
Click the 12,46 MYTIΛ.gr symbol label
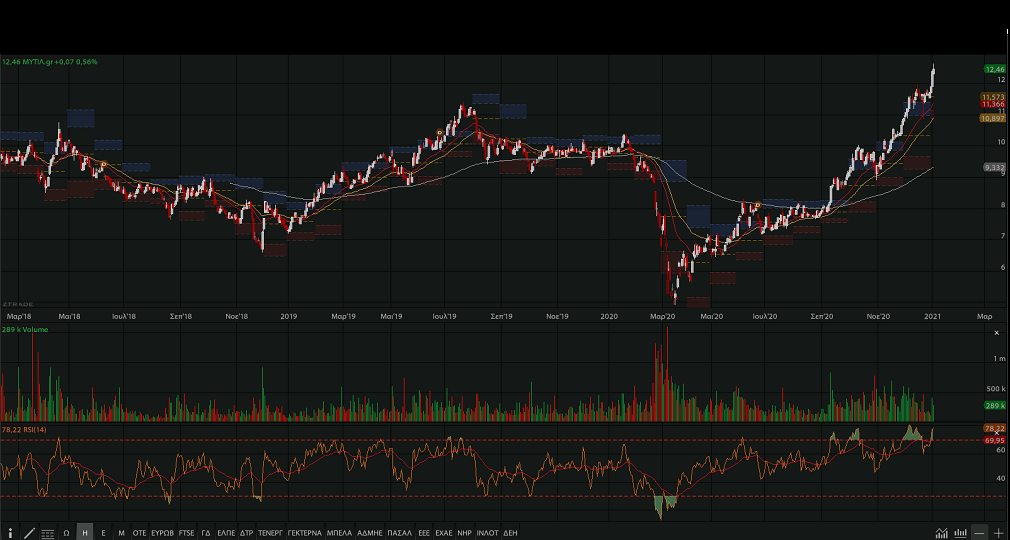click(48, 62)
